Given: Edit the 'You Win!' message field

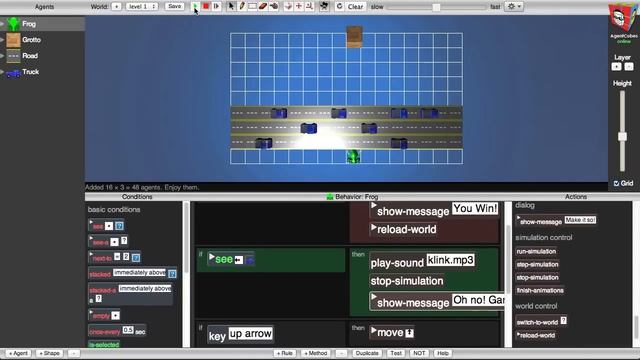Looking at the screenshot, I should click(475, 209).
